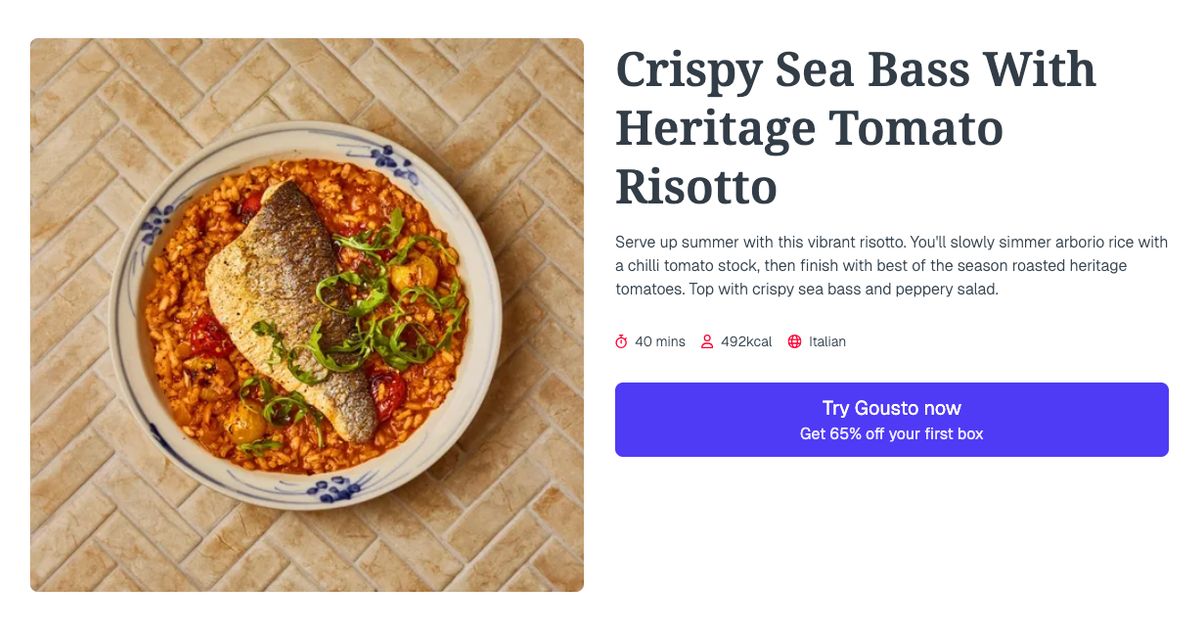The width and height of the screenshot is (1200, 630).
Task: Click the Crispy Sea Bass recipe title
Action: pyautogui.click(x=855, y=128)
